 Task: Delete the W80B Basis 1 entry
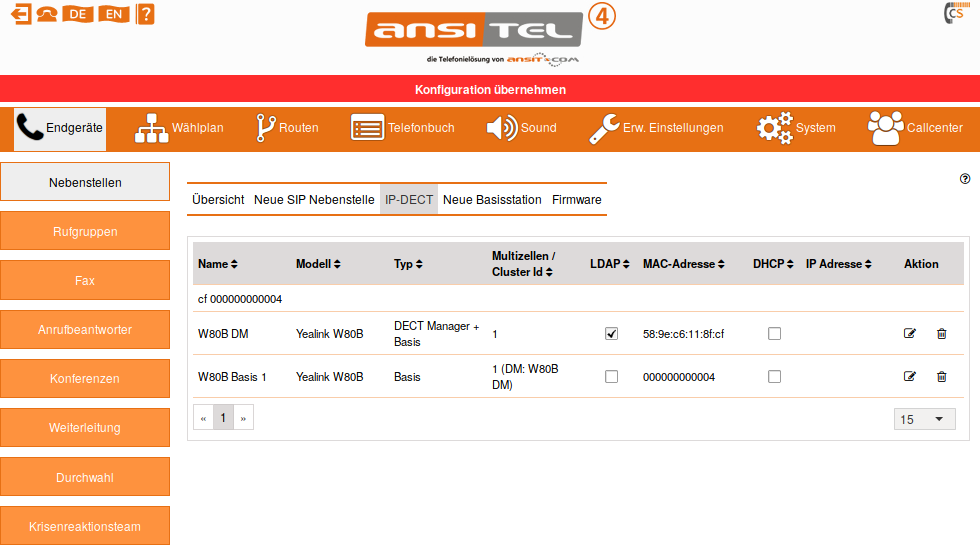941,377
